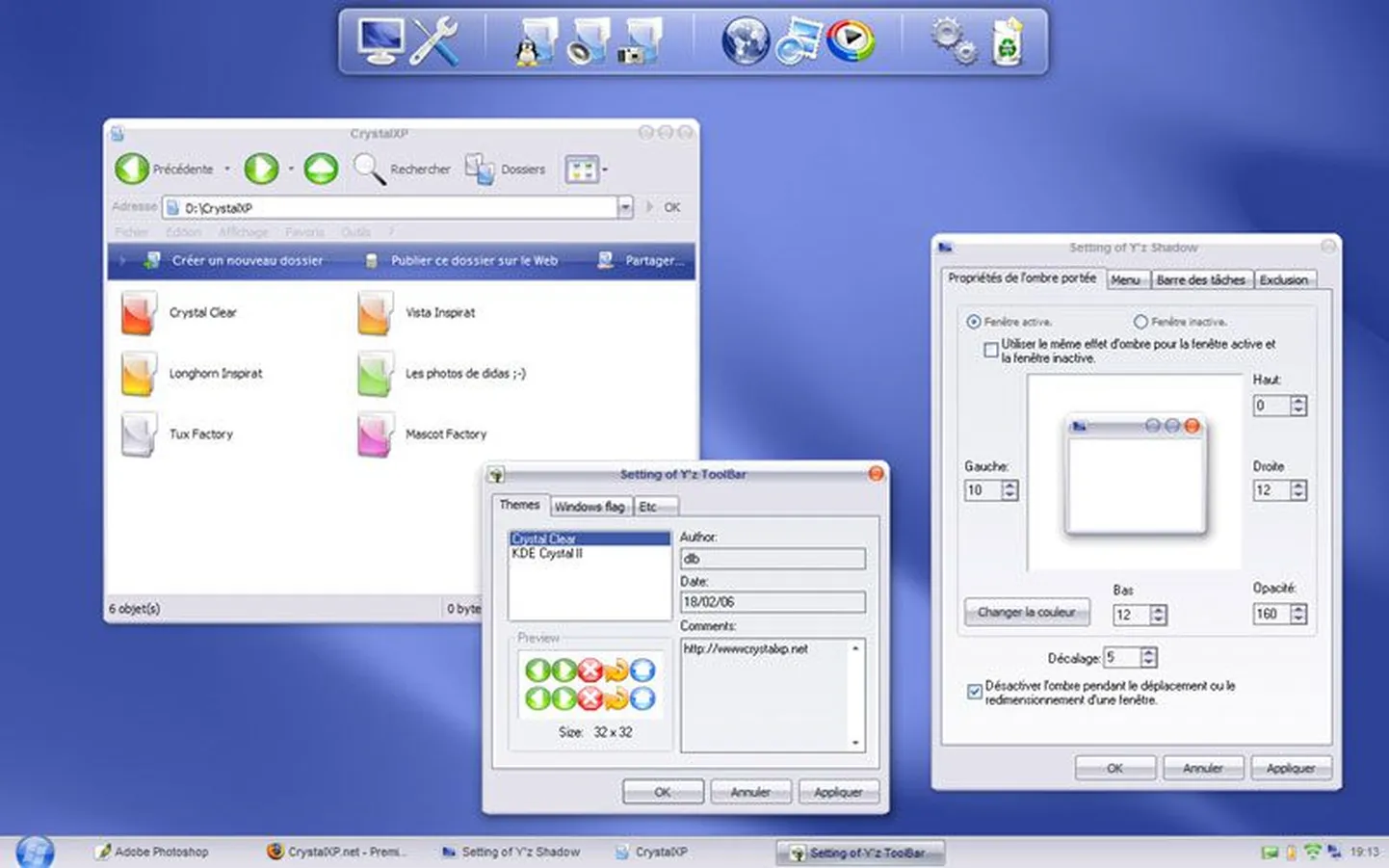Enable same shadow effect for both windows checkbox

tap(990, 351)
